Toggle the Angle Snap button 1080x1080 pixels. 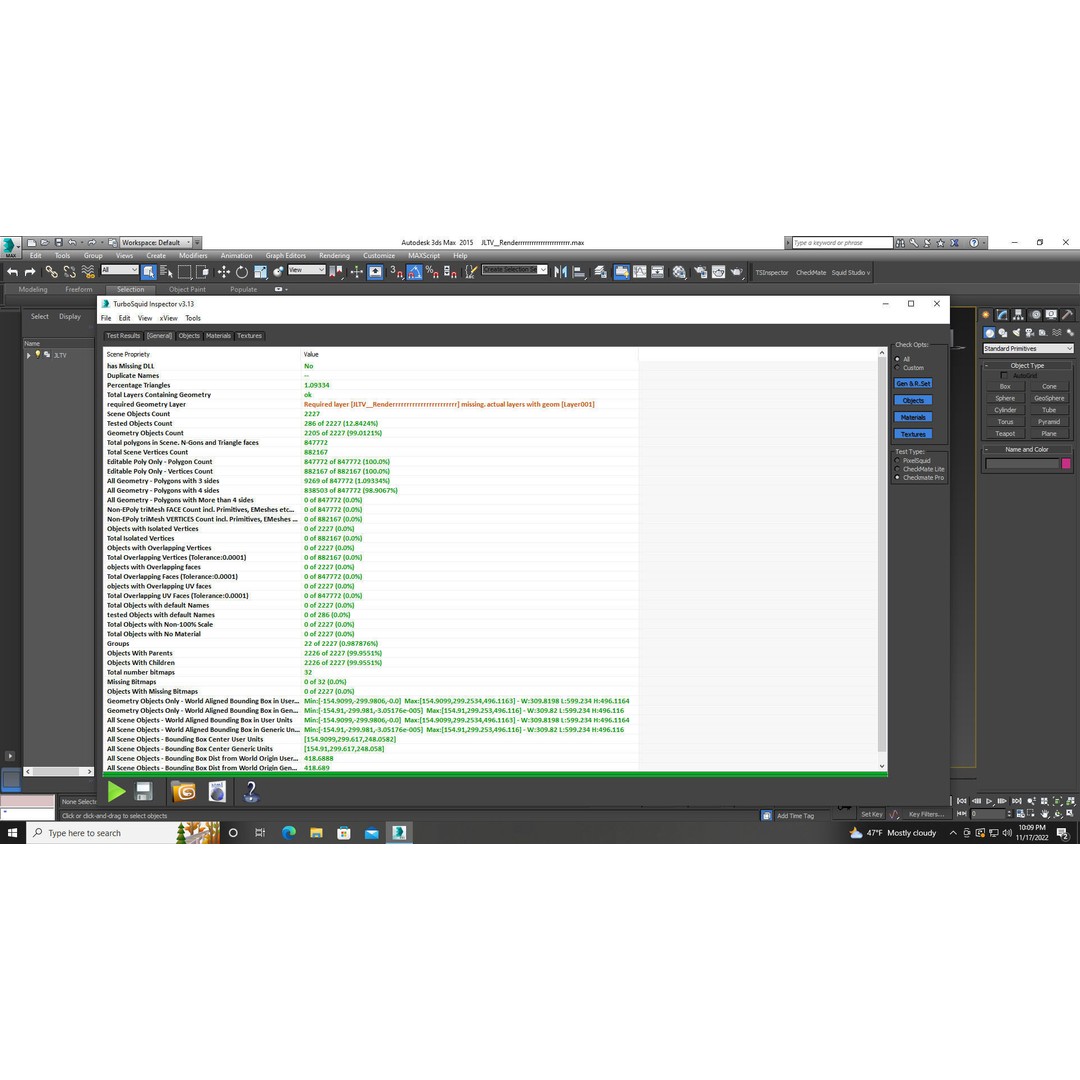click(x=414, y=272)
